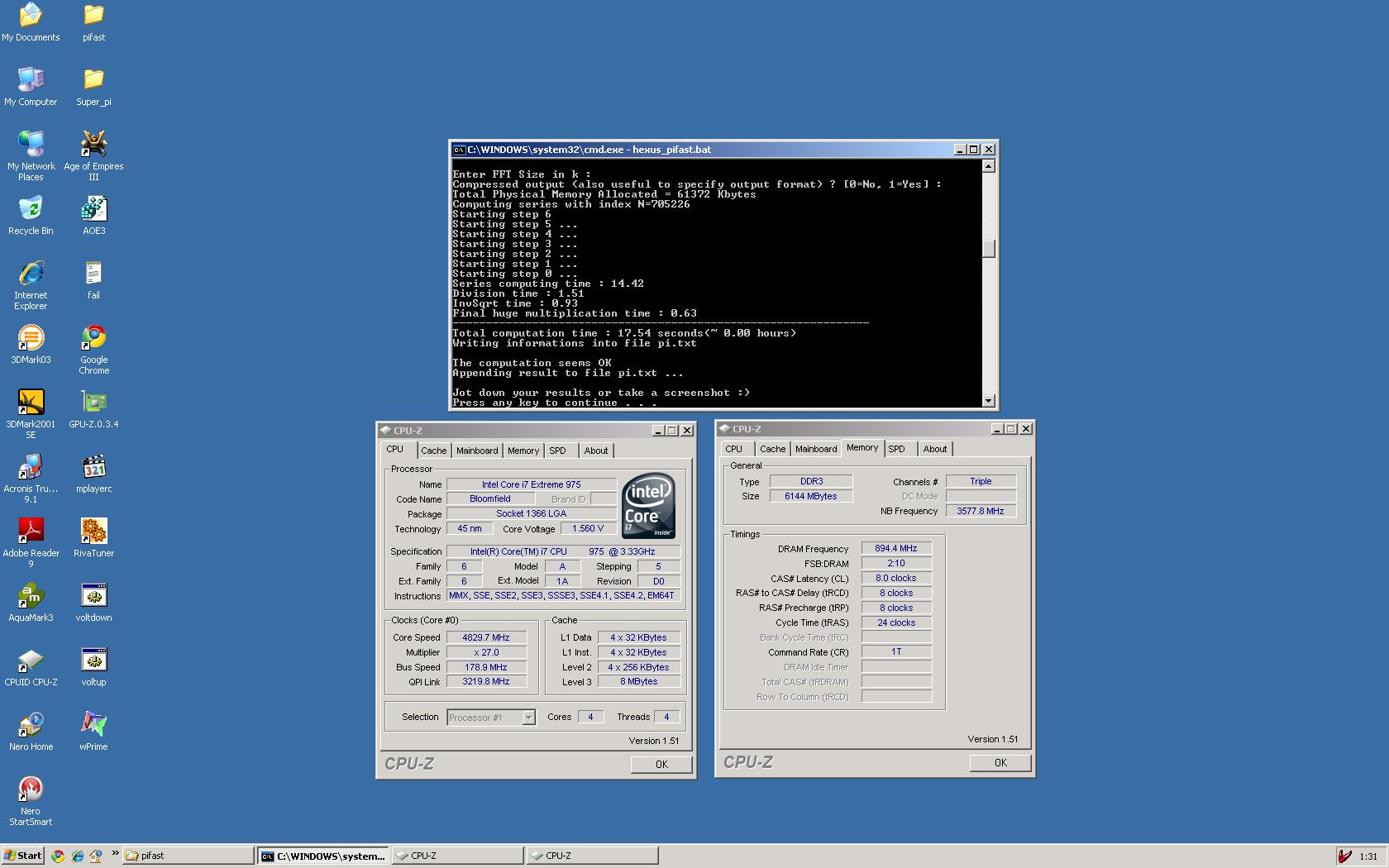This screenshot has height=868, width=1389.
Task: Click DRAM Frequency value 894.4 MHz
Action: tap(896, 548)
